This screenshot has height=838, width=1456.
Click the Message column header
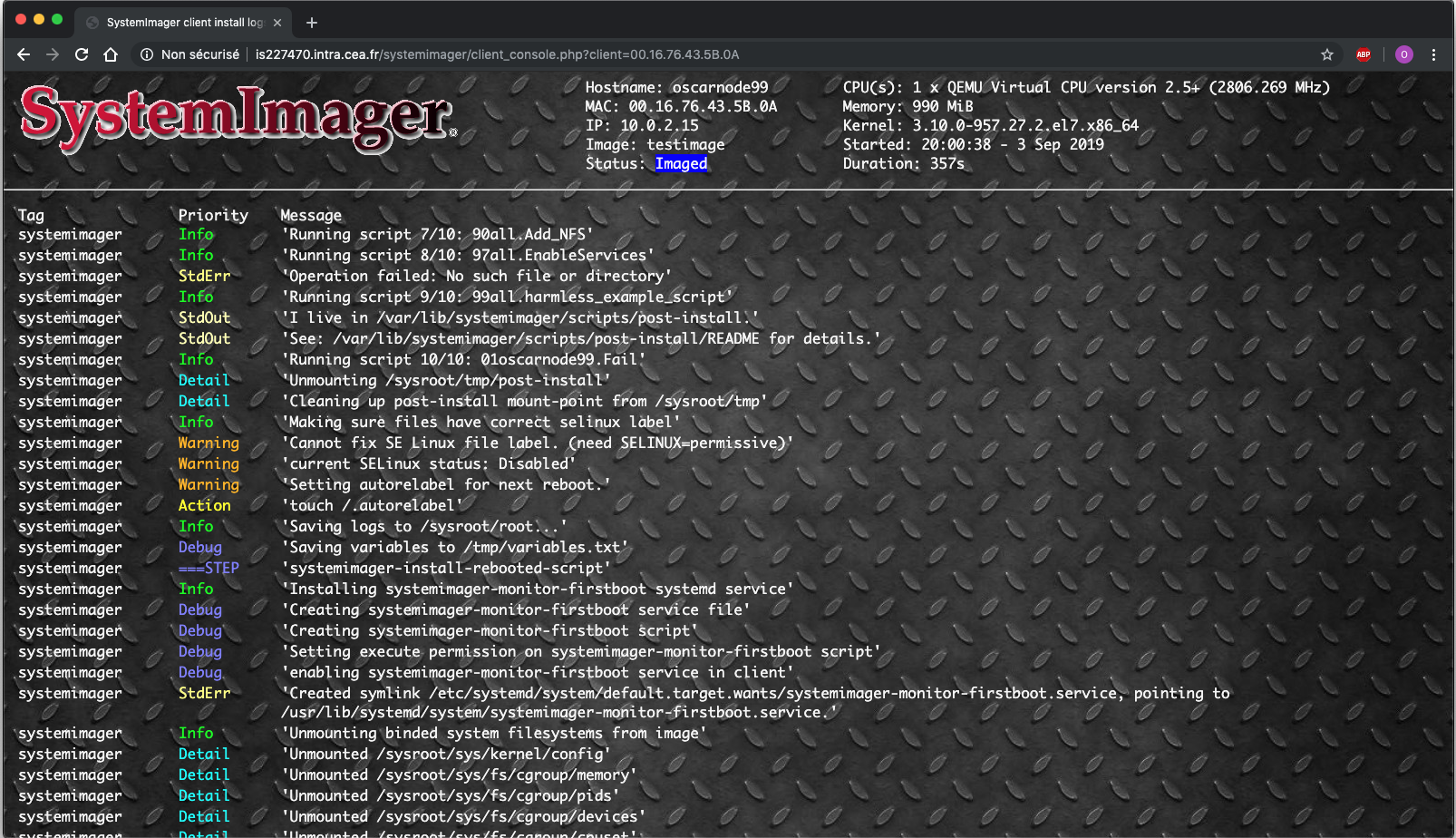pyautogui.click(x=311, y=215)
